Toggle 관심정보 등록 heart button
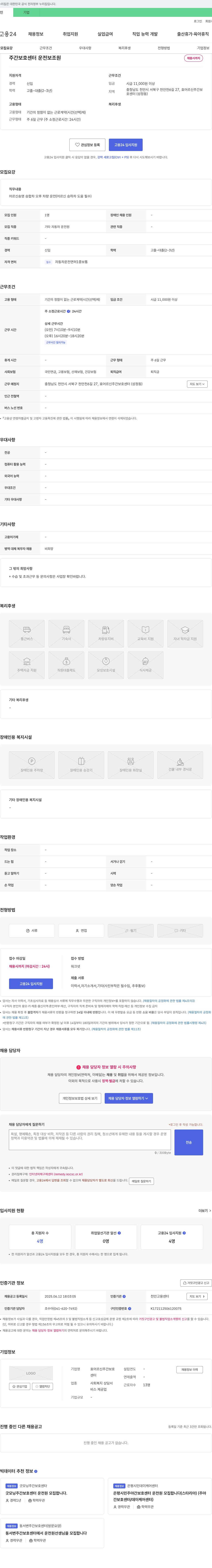This screenshot has height=1568, width=212. [87, 145]
